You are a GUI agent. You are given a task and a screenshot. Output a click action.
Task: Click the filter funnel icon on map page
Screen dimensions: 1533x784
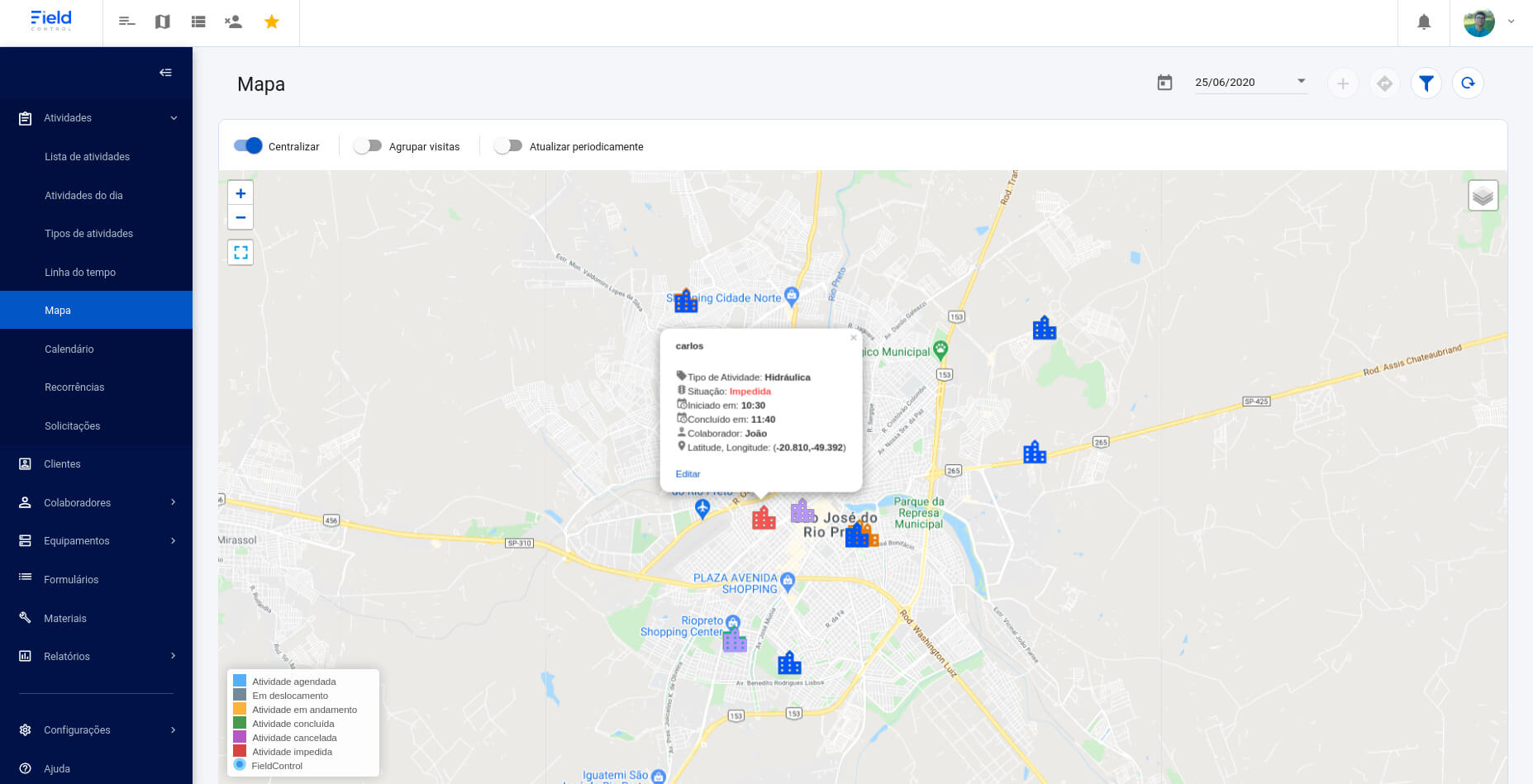(x=1426, y=83)
